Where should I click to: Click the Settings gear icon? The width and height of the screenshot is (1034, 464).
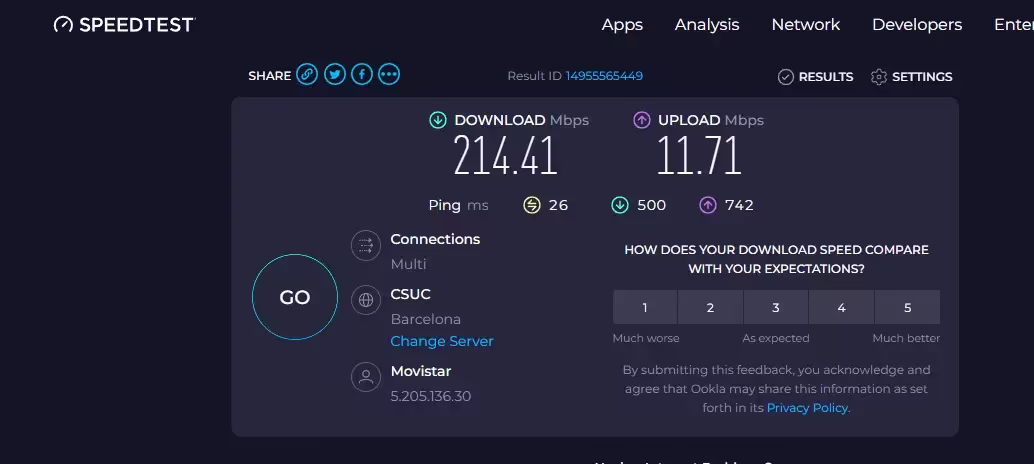click(878, 77)
